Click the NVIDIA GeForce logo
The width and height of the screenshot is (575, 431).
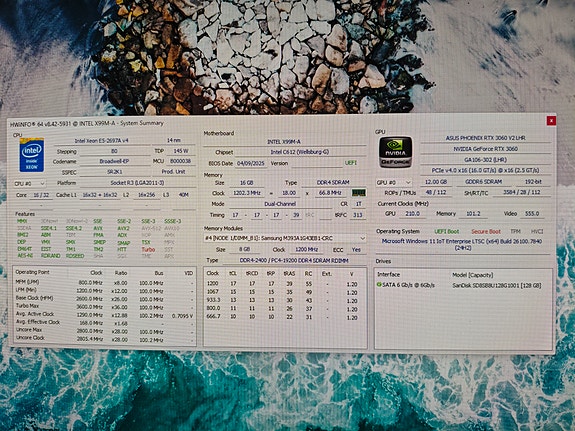point(396,151)
